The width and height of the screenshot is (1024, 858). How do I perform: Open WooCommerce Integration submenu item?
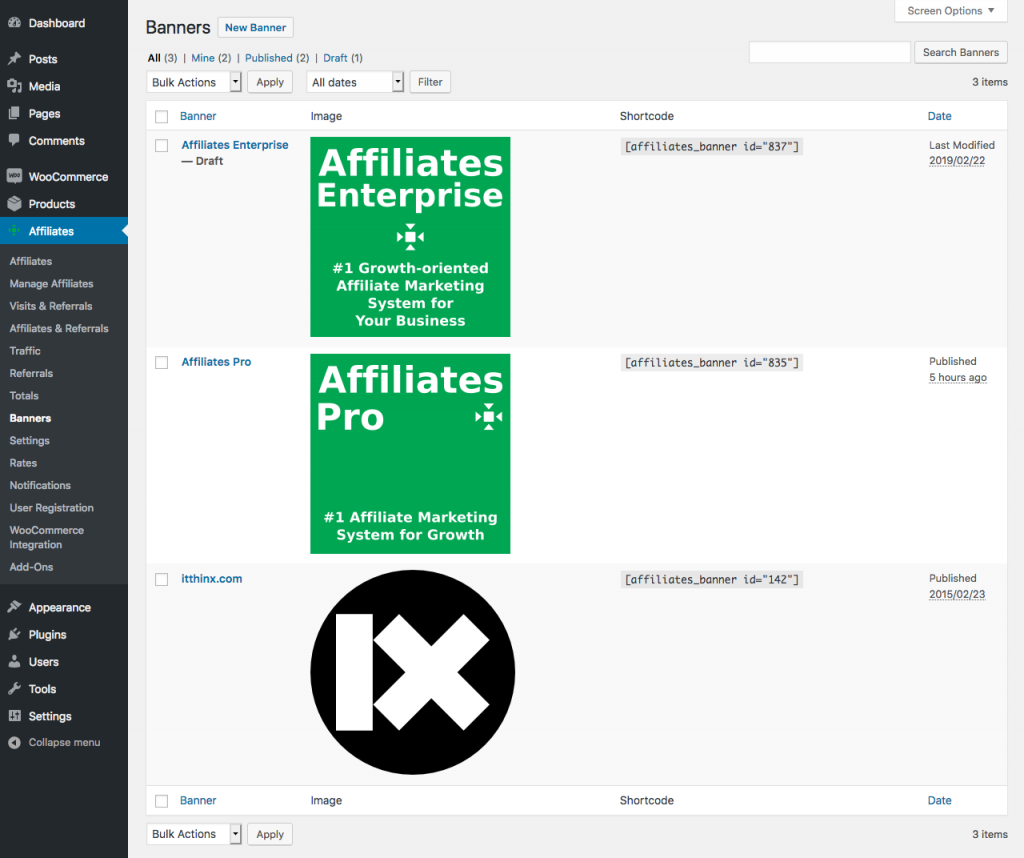pos(46,537)
